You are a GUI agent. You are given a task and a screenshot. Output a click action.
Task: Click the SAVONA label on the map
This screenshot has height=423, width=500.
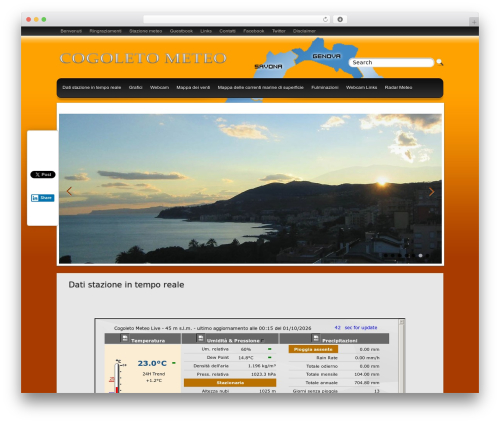tap(268, 66)
